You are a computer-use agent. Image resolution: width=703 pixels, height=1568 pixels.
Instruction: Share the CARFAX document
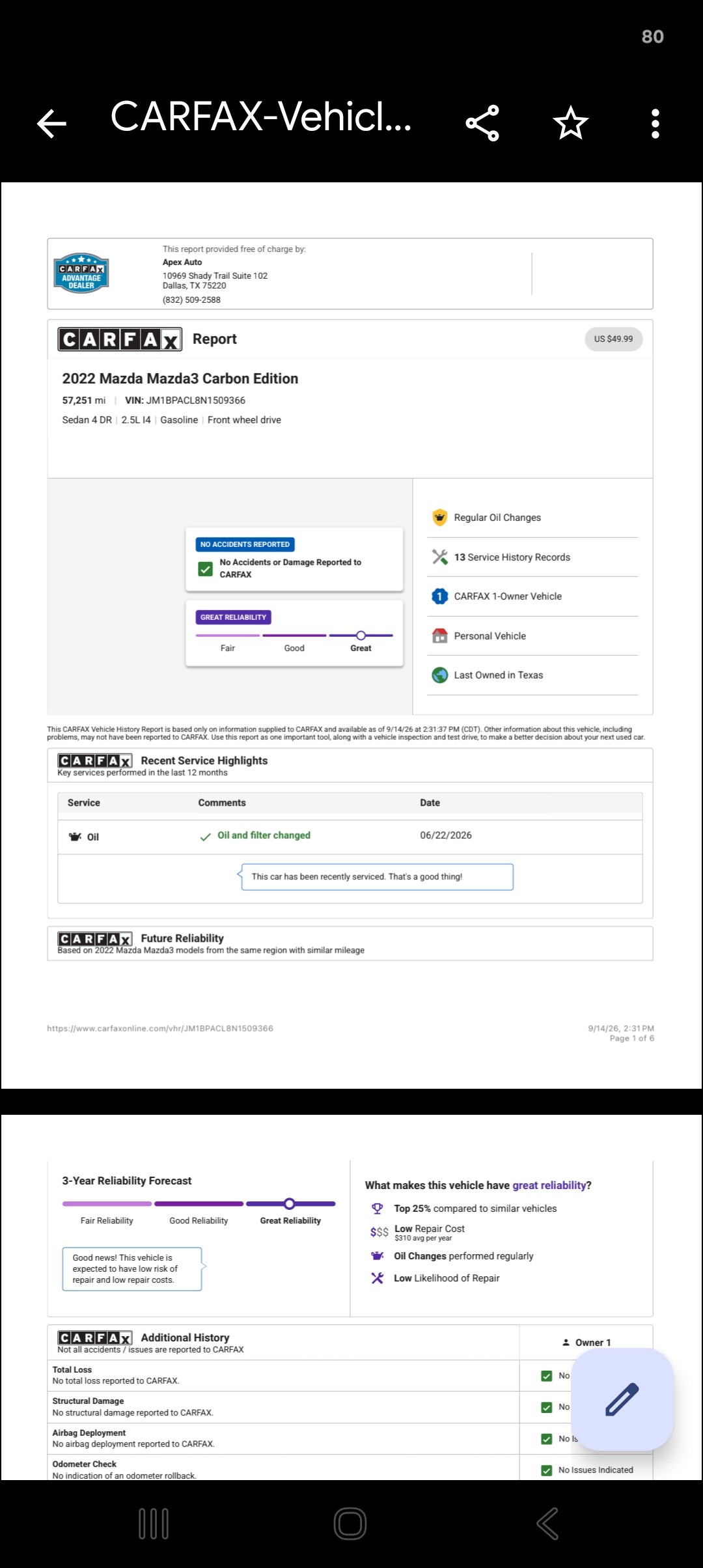pos(482,123)
